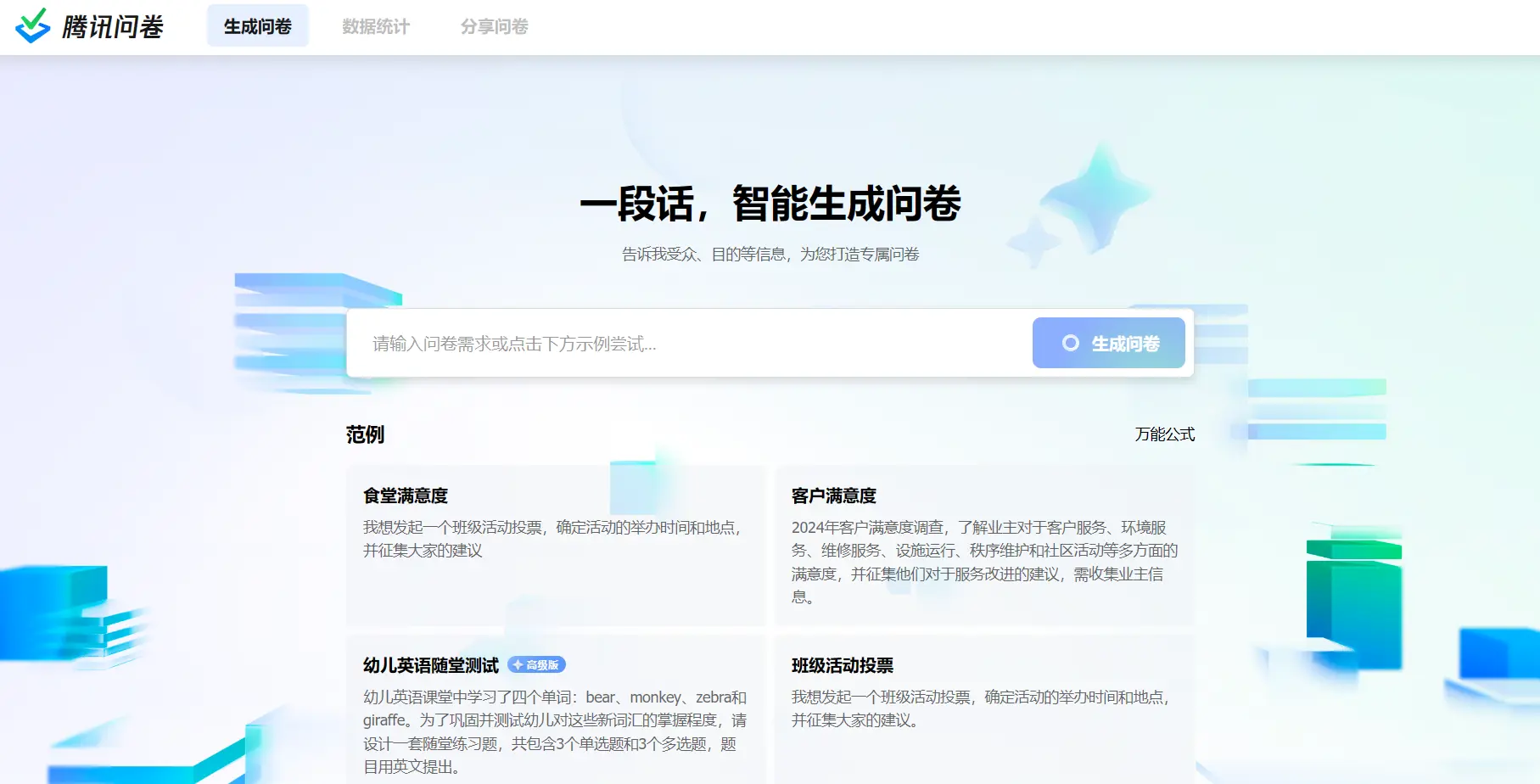This screenshot has height=784, width=1540.
Task: Select the 食堂满意度 example card
Action: coord(556,543)
